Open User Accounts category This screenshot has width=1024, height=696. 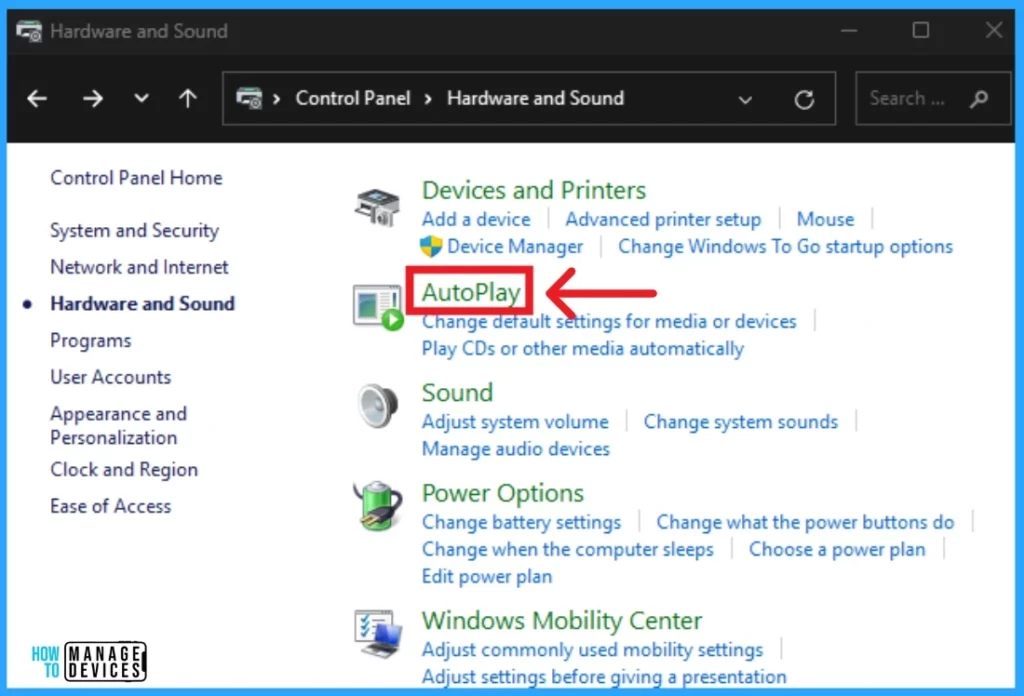click(110, 377)
